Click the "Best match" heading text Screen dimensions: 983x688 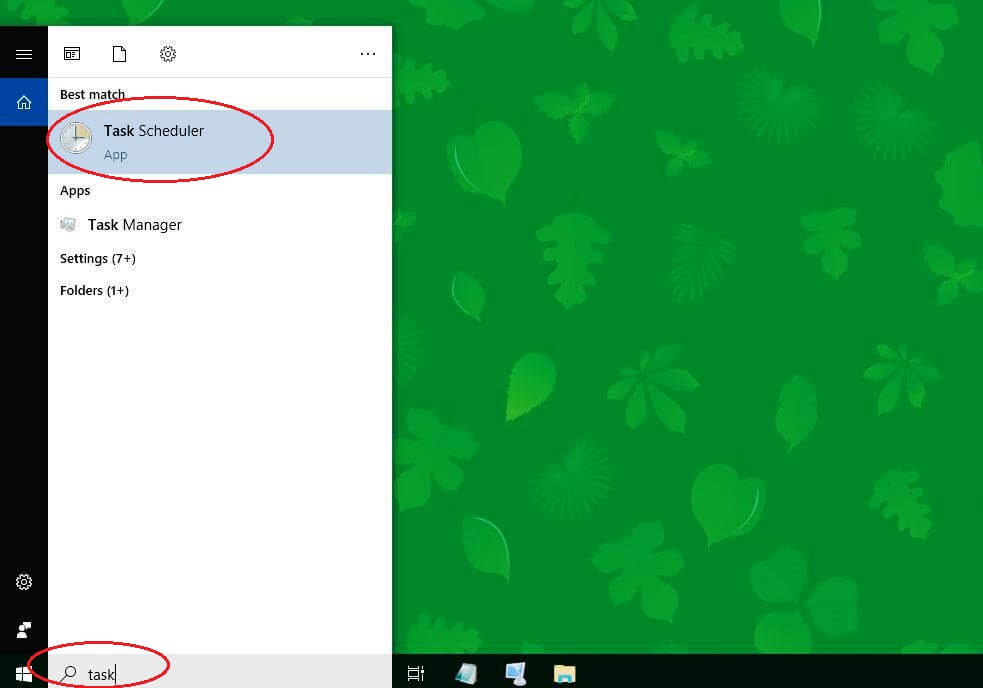pos(92,95)
